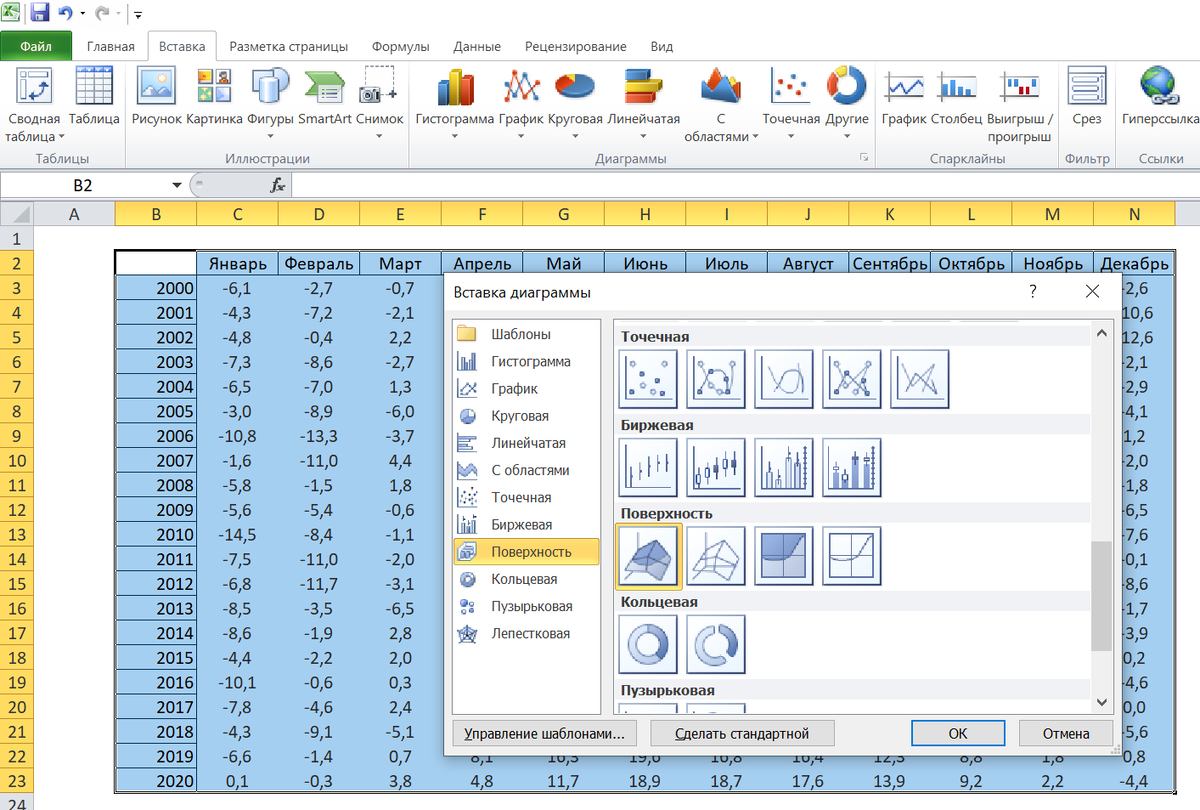
Task: Switch to the Рецензирование tab
Action: (576, 46)
